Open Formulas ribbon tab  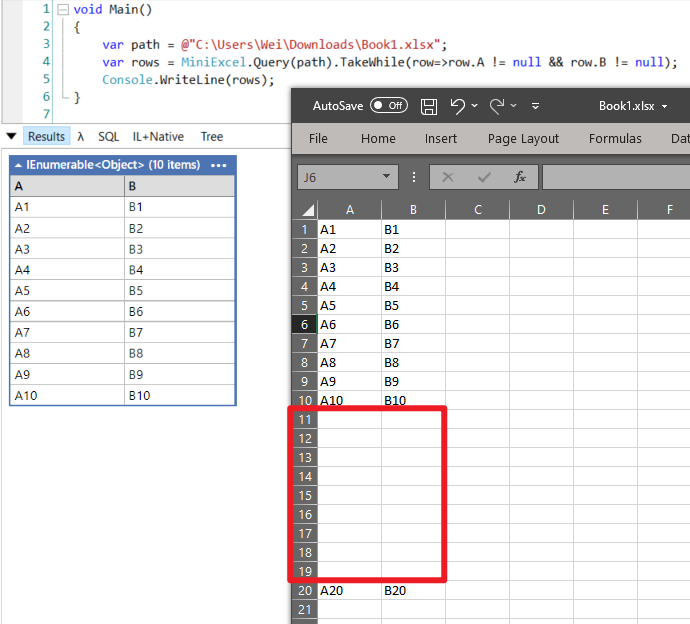(x=615, y=139)
